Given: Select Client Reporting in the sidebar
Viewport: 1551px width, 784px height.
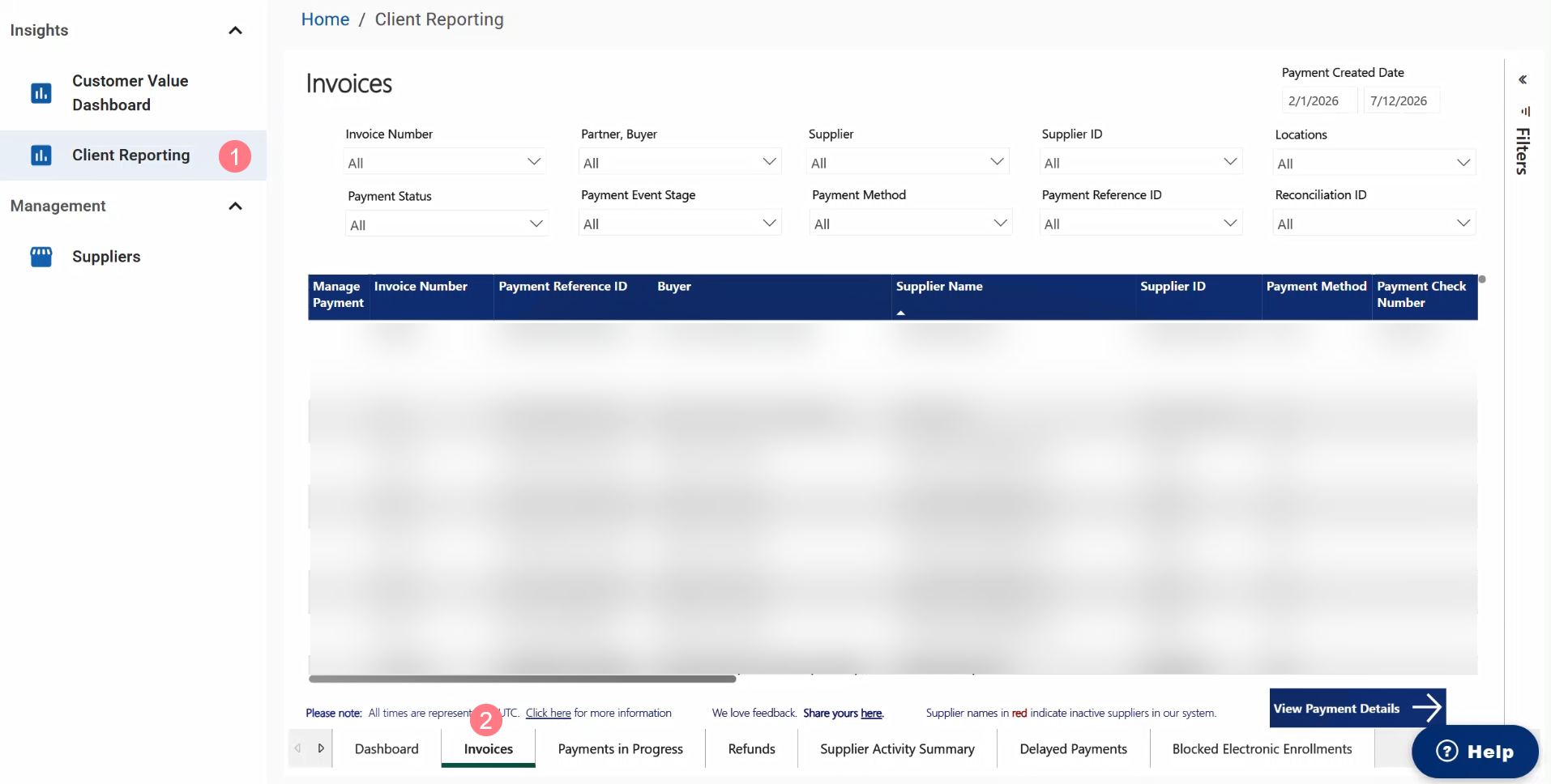Looking at the screenshot, I should [x=133, y=156].
